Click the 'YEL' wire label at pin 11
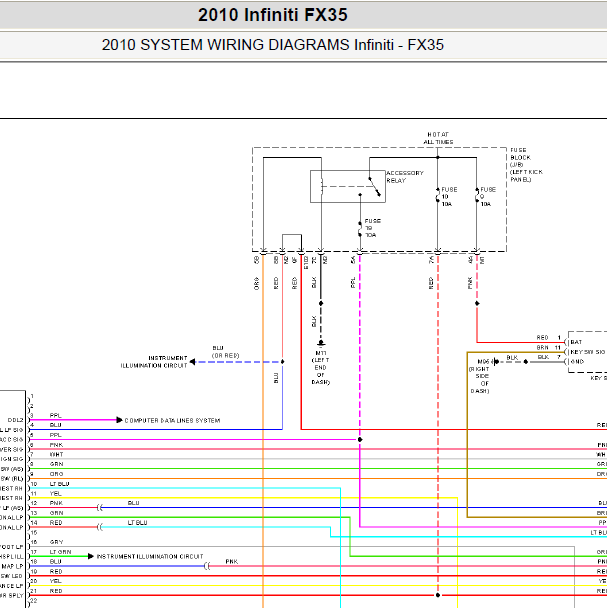The width and height of the screenshot is (607, 608). pos(55,494)
